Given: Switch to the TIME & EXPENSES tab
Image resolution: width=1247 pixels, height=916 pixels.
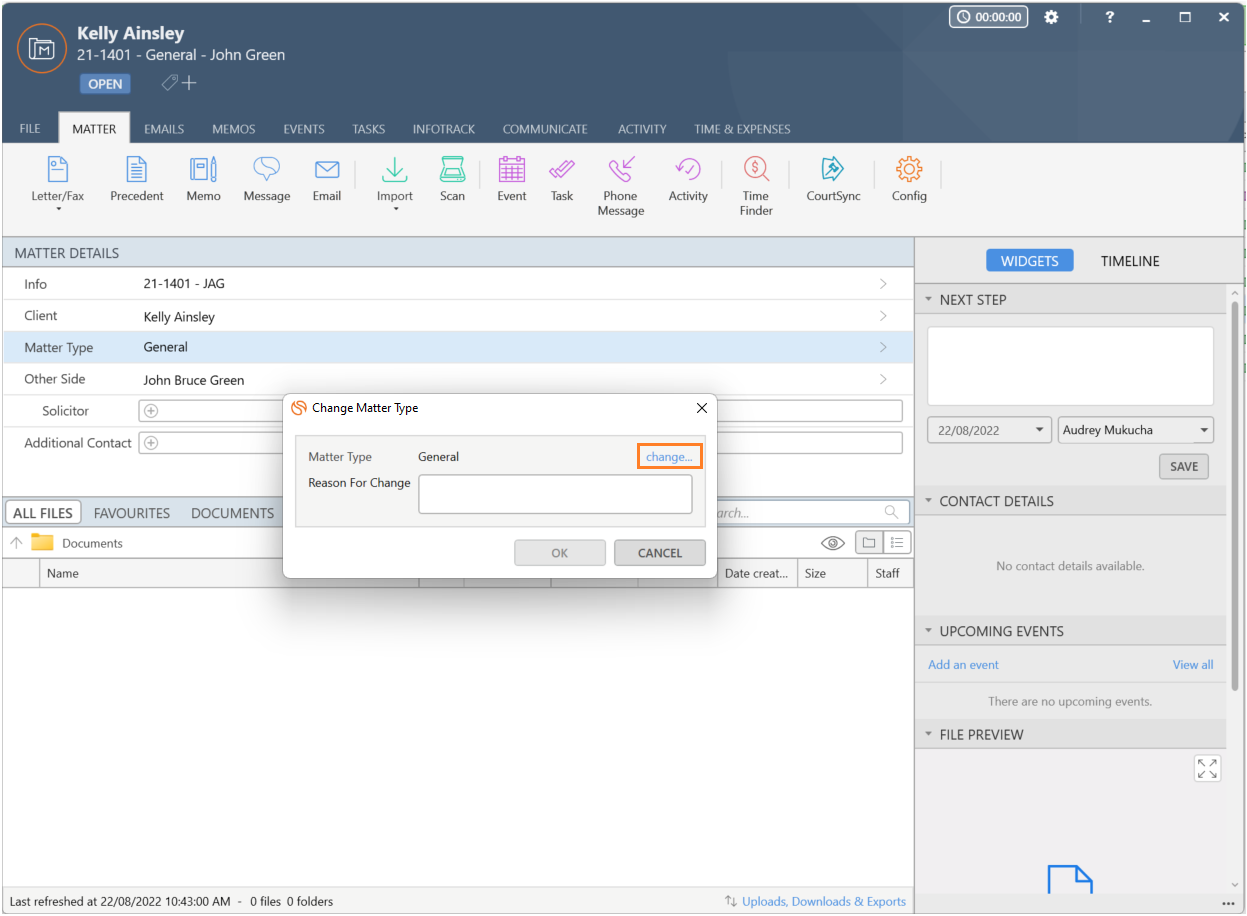Looking at the screenshot, I should pos(742,129).
